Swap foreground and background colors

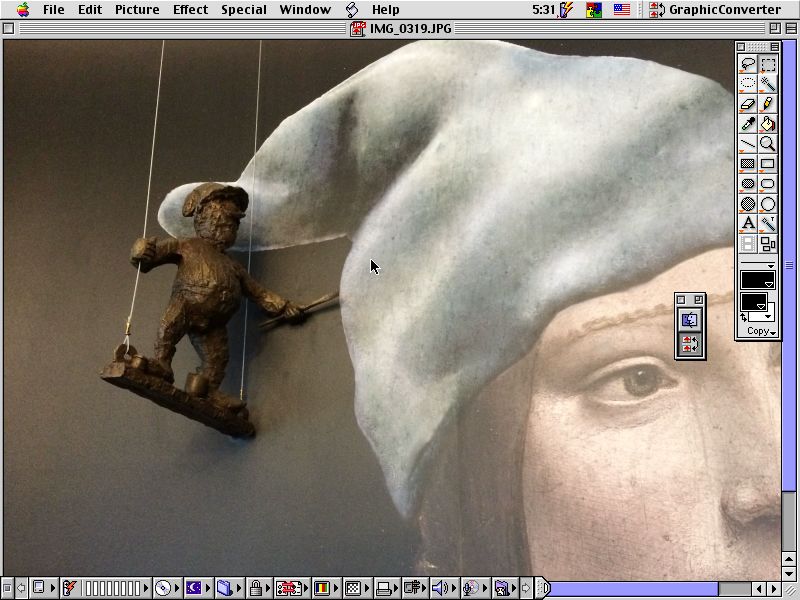744,317
